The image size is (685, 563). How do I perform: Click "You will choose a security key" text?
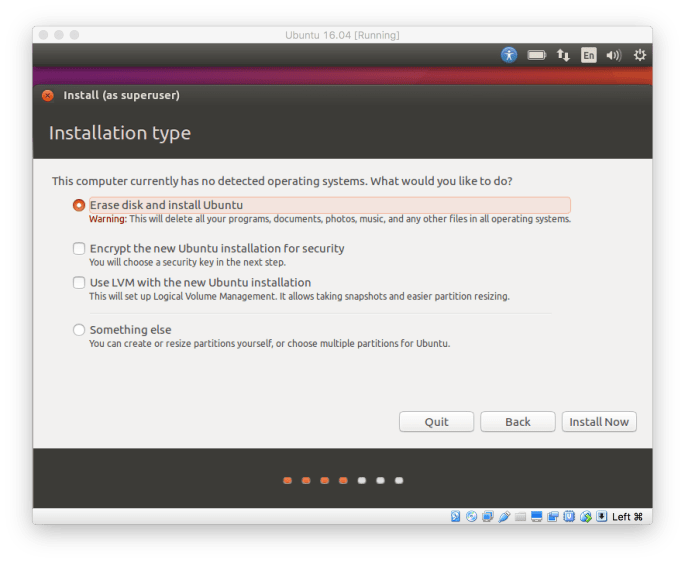click(x=187, y=262)
